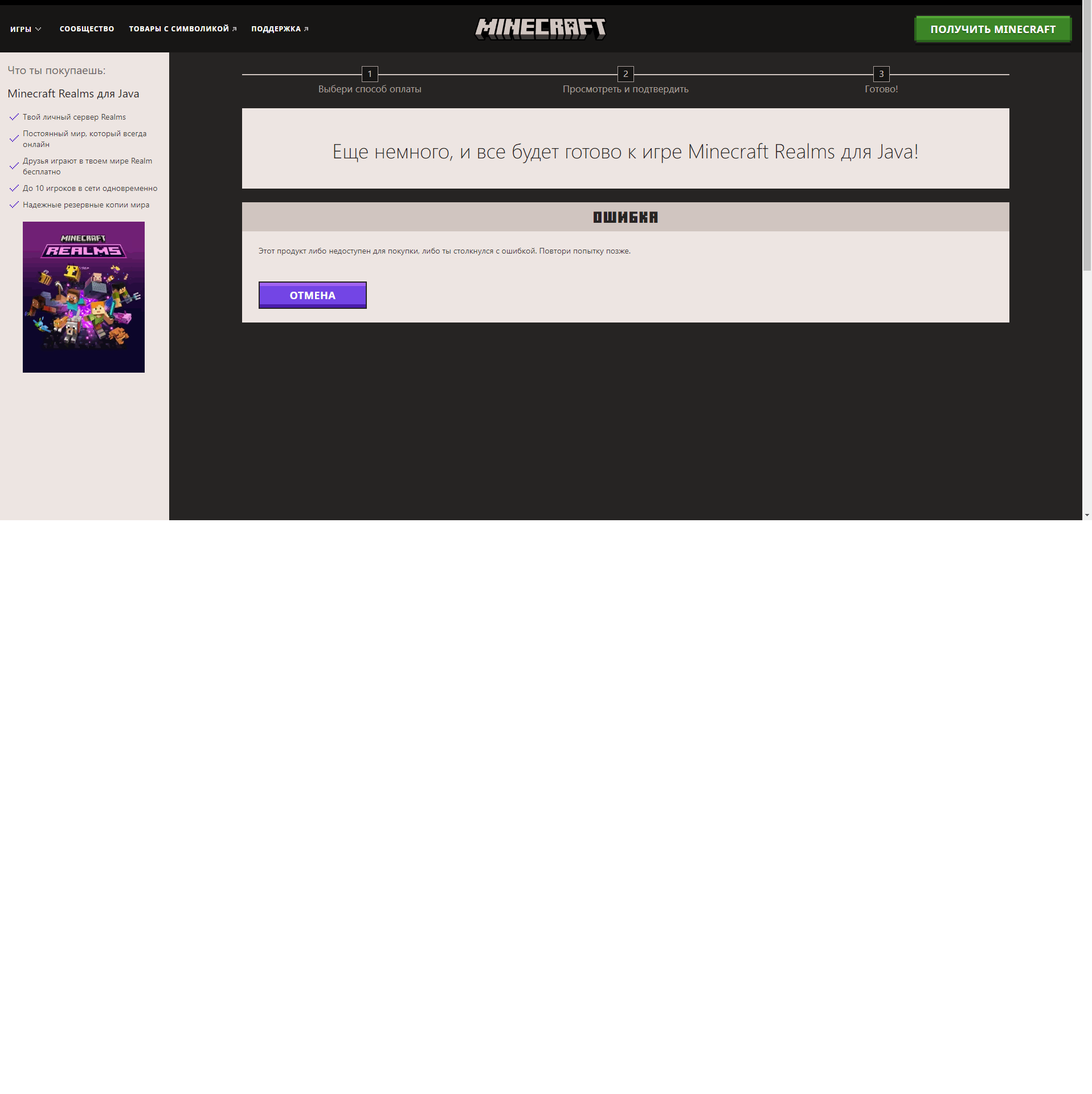Image resolution: width=1092 pixels, height=1094 pixels.
Task: Select step 3 Готово marker
Action: coord(881,74)
